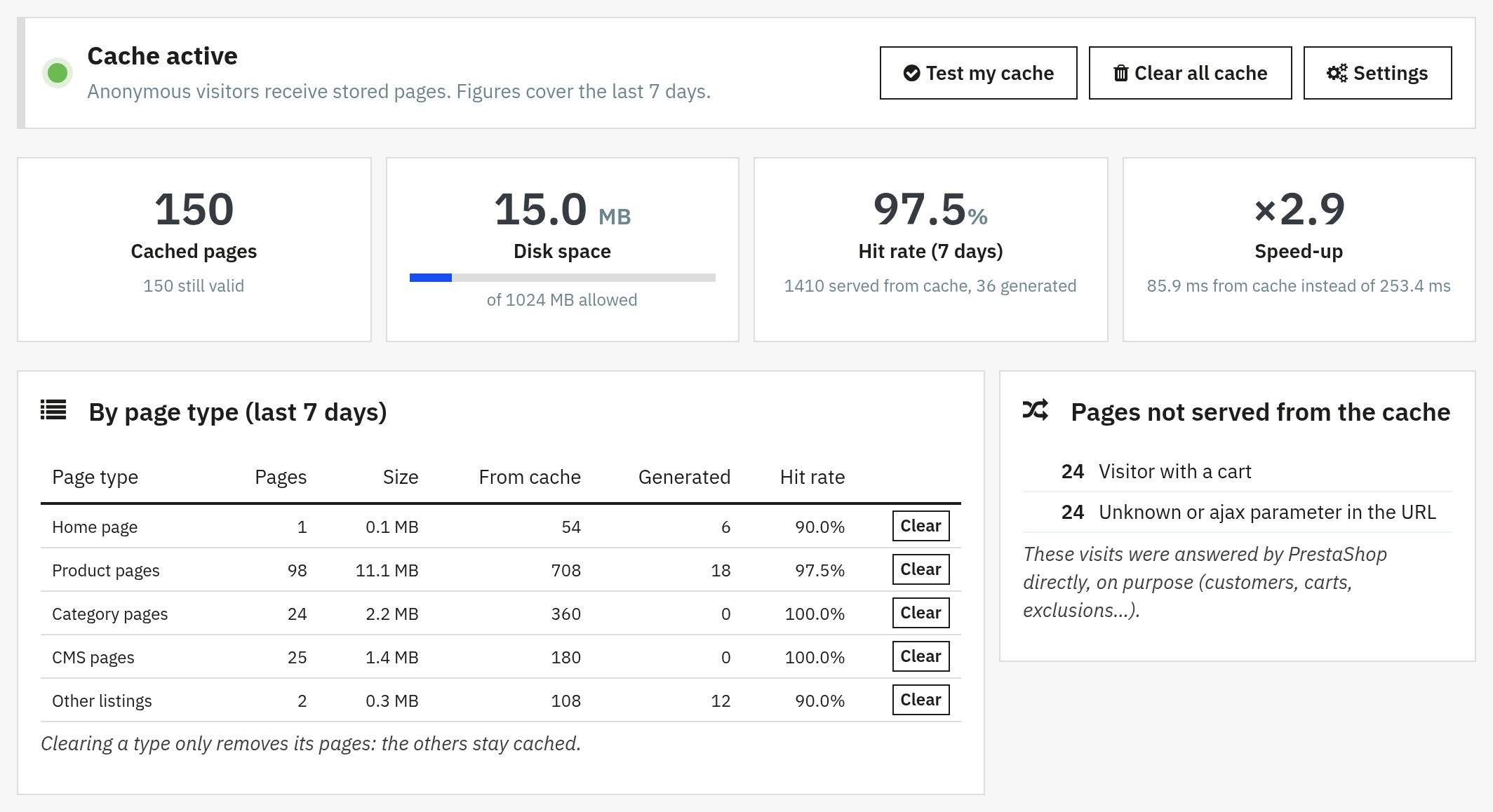The width and height of the screenshot is (1493, 812).
Task: Clear the Category pages cache
Action: coord(920,613)
